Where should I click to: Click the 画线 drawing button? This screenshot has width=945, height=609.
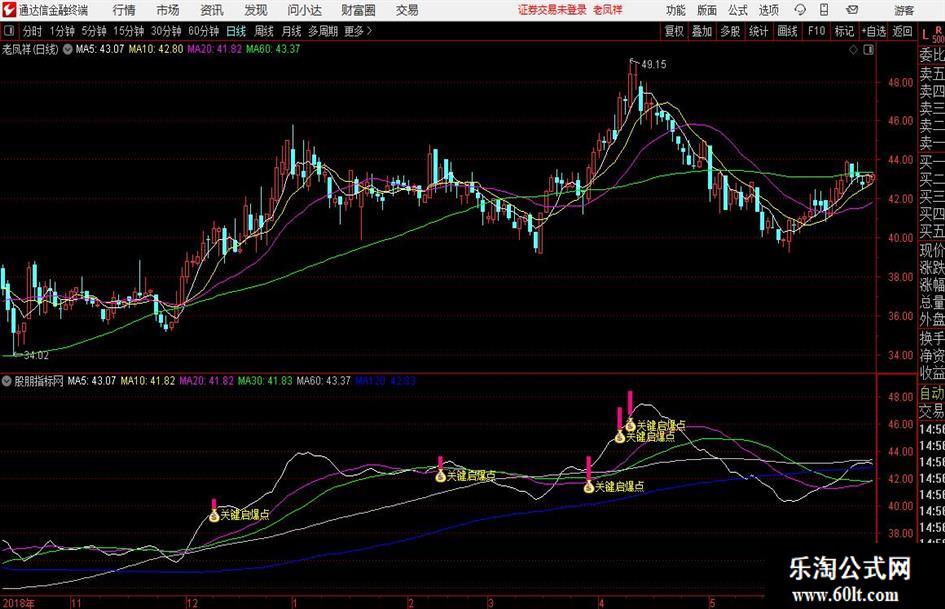pyautogui.click(x=787, y=31)
